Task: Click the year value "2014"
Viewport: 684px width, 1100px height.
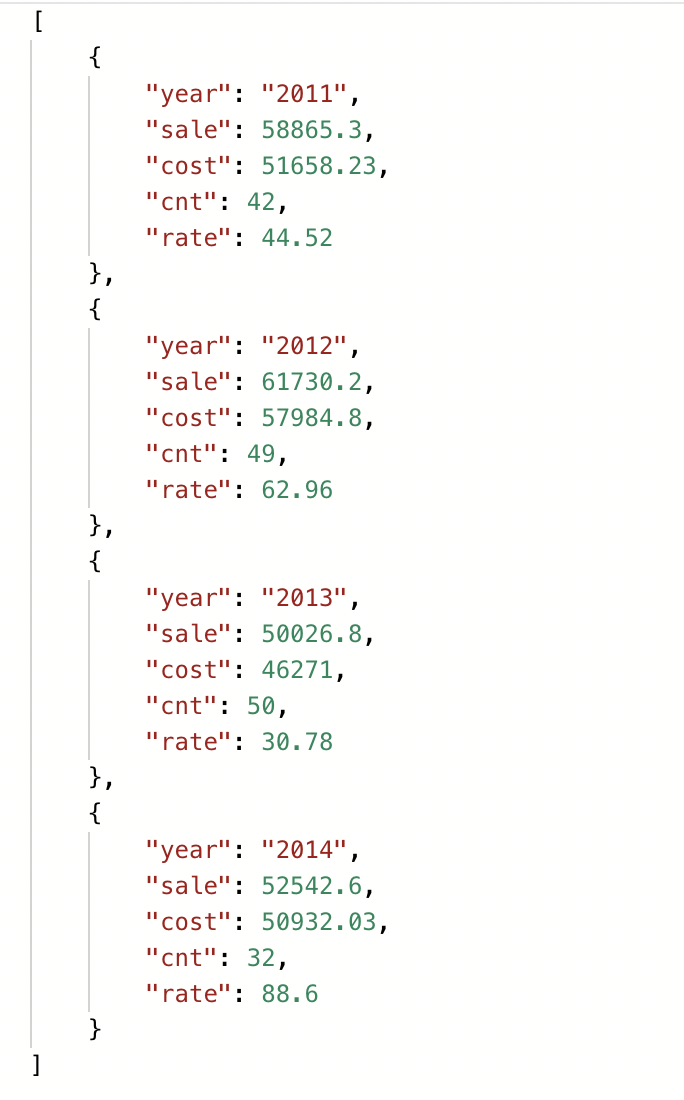Action: (304, 850)
